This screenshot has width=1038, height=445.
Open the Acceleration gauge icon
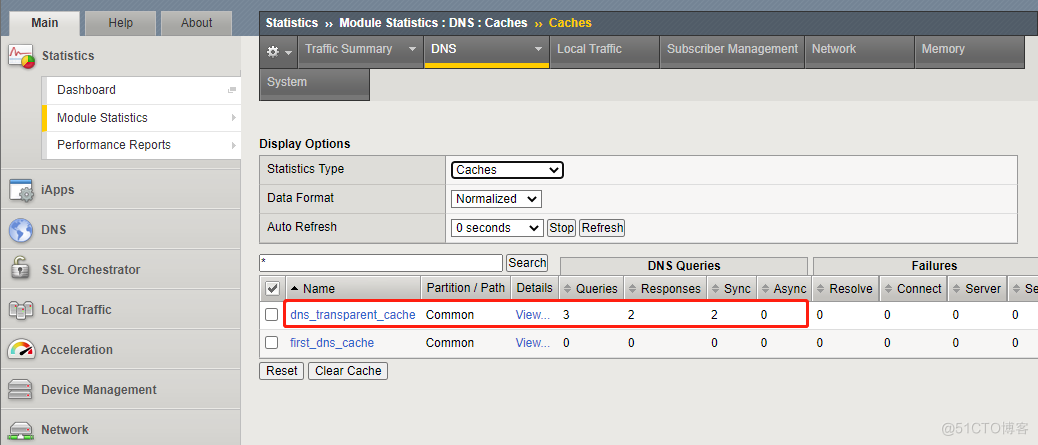click(21, 350)
